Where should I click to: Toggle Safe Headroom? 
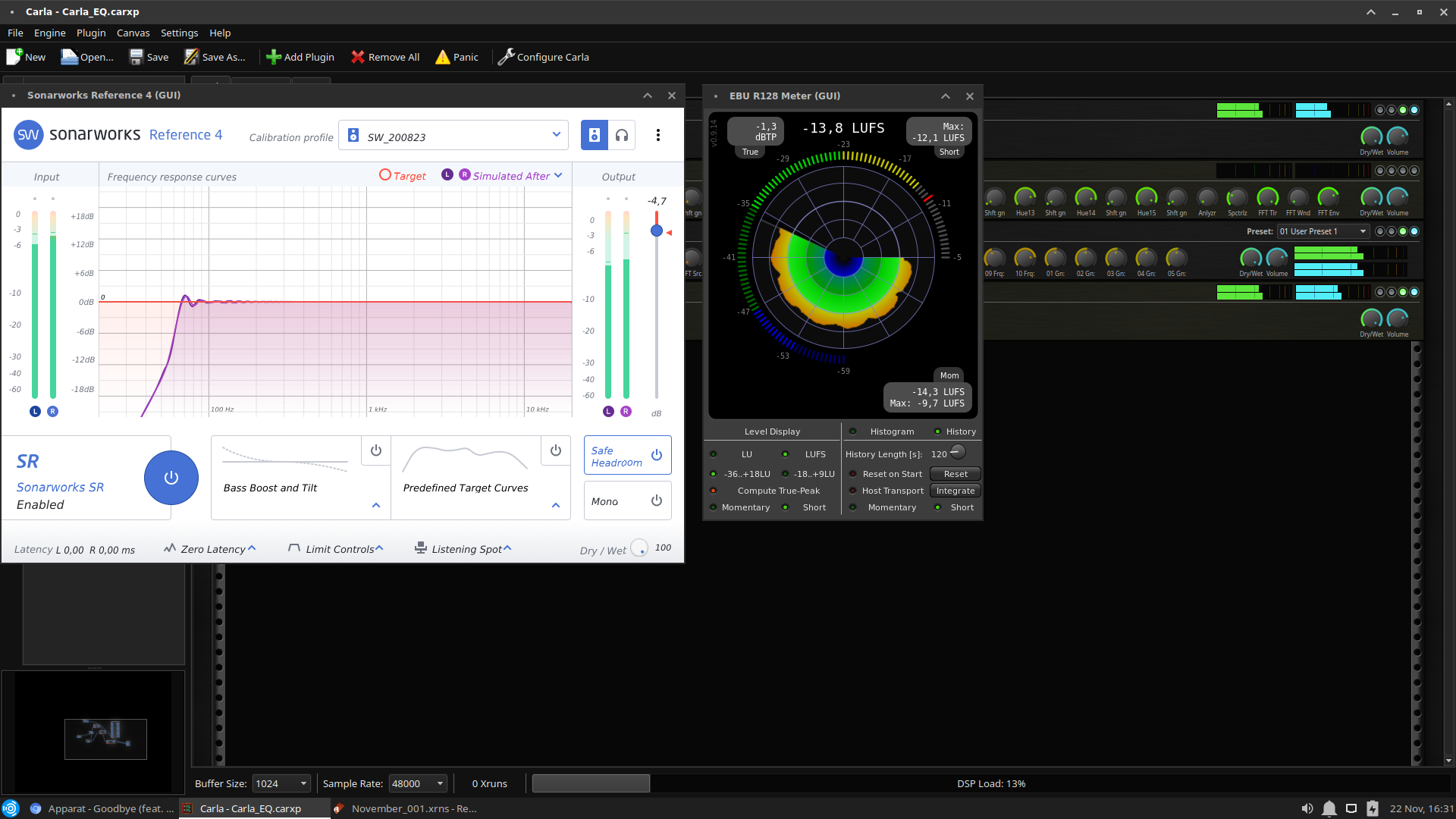coord(628,455)
